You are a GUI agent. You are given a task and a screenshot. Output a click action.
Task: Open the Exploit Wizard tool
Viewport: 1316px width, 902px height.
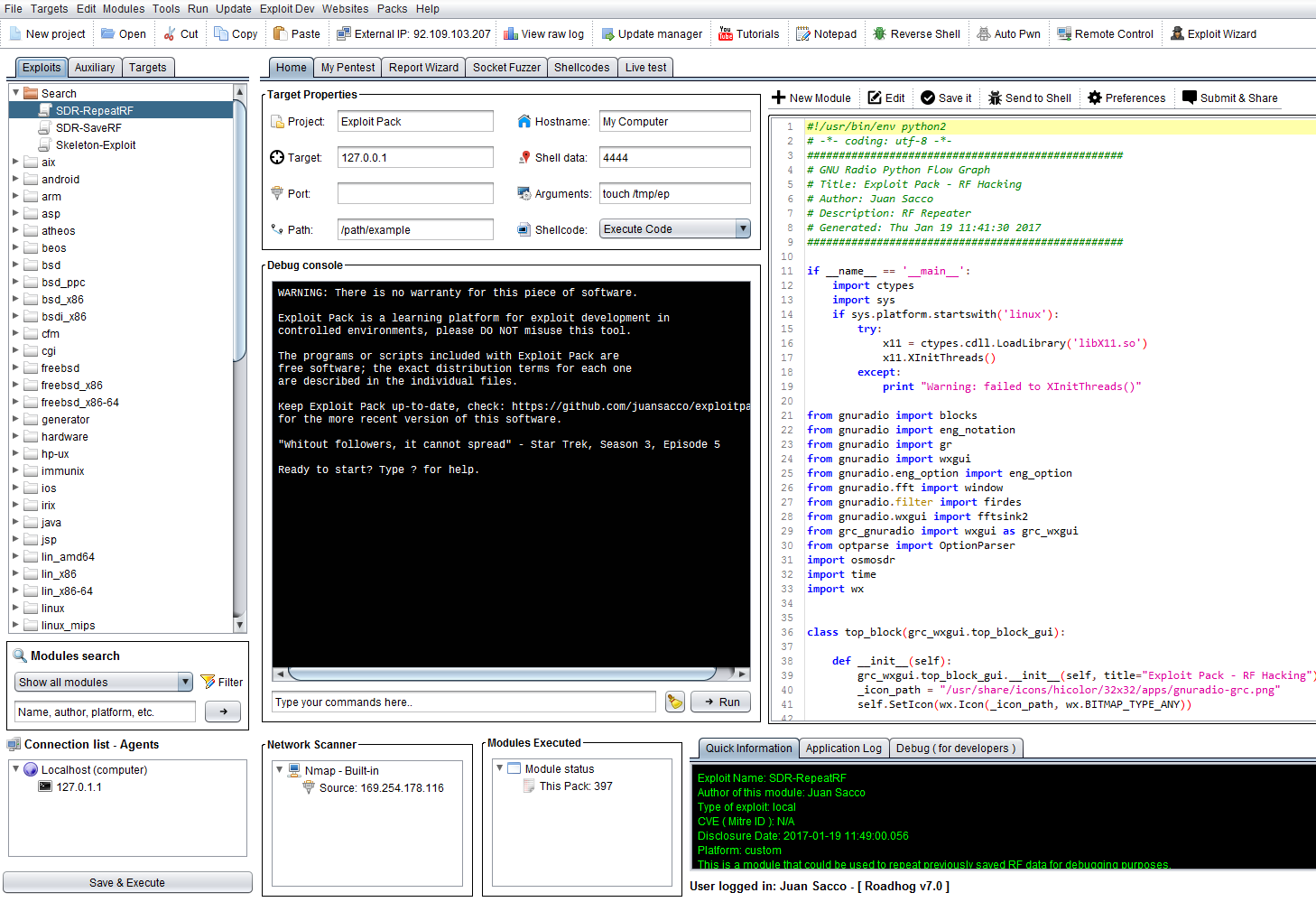[x=1212, y=34]
